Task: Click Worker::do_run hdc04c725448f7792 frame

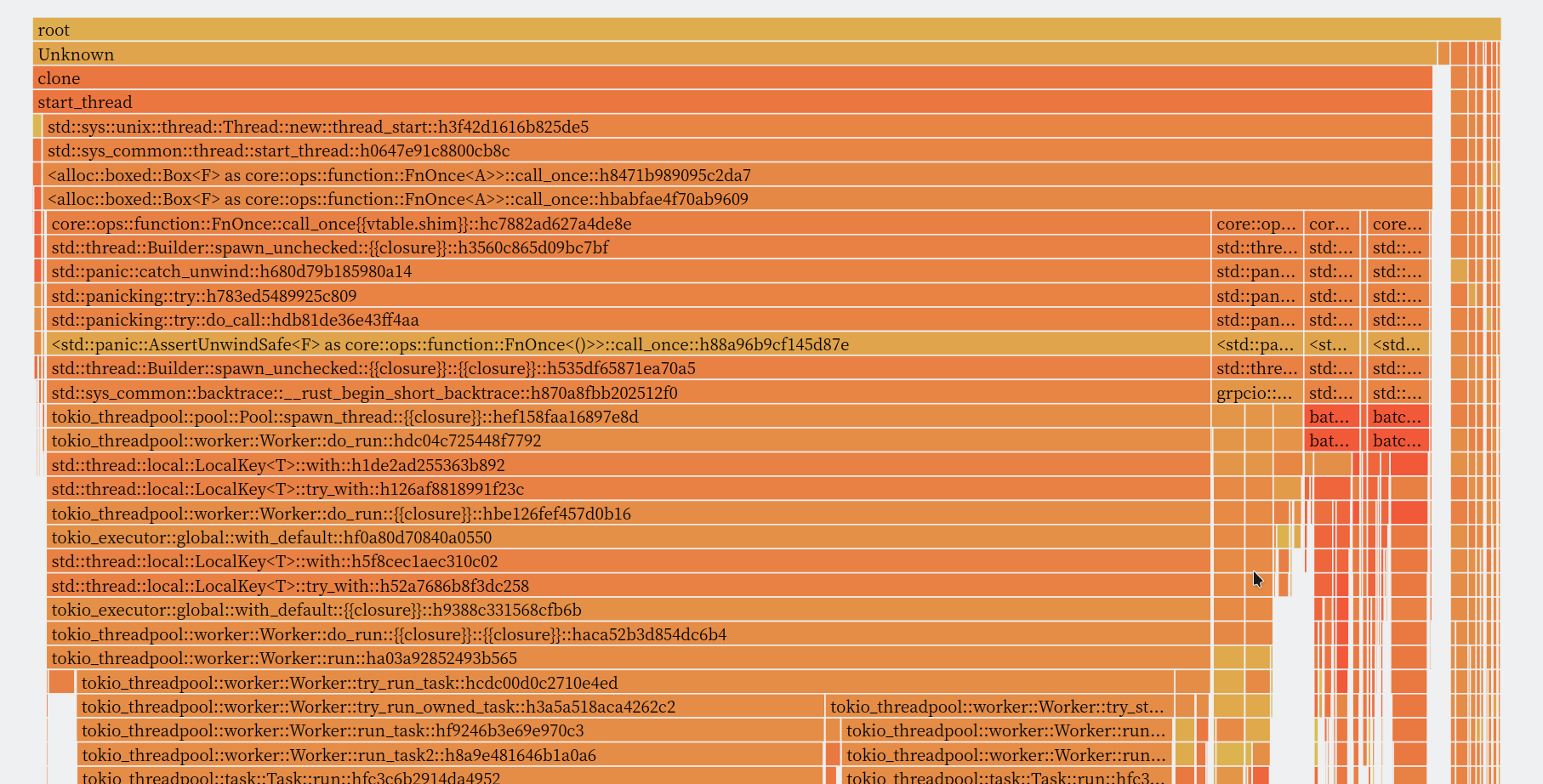Action: click(x=629, y=440)
